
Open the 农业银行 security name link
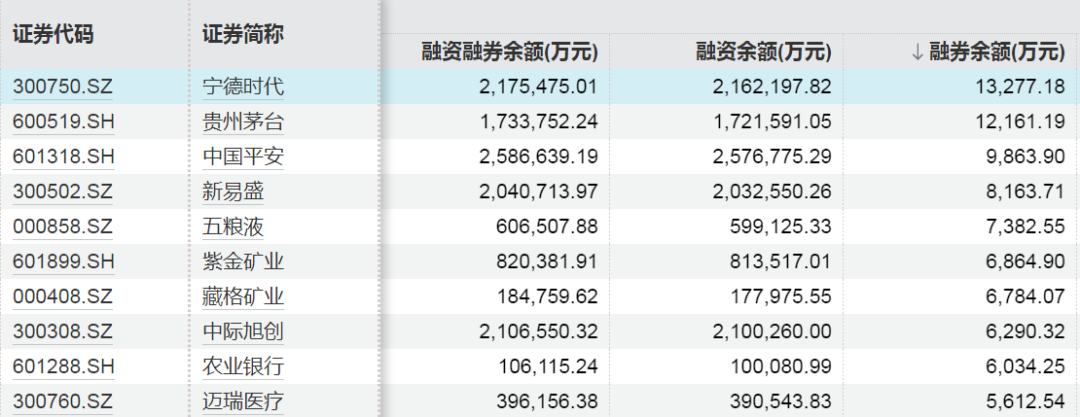pyautogui.click(x=243, y=366)
